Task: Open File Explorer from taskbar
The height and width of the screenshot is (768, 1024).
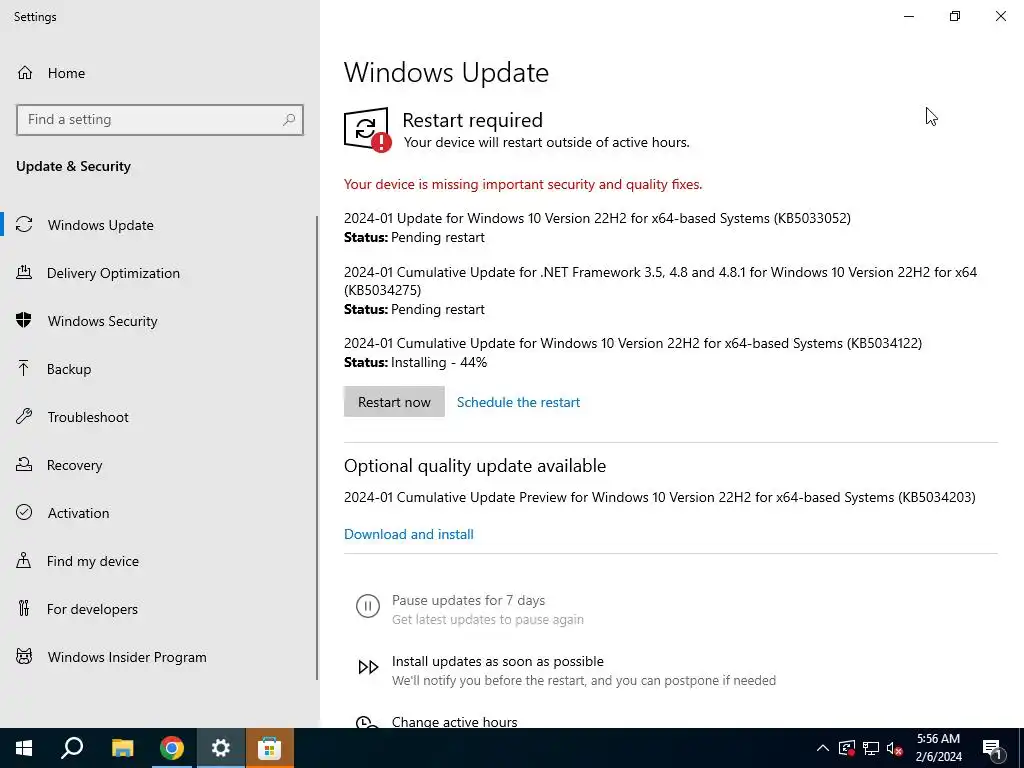Action: (x=122, y=748)
